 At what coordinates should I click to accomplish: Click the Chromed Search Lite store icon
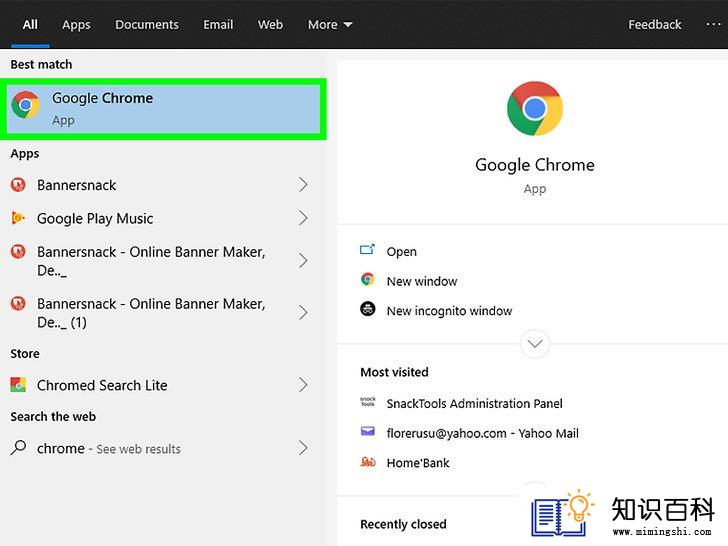coord(18,384)
